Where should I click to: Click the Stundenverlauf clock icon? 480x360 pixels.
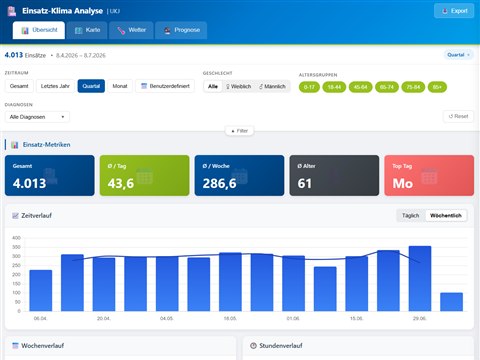point(253,346)
